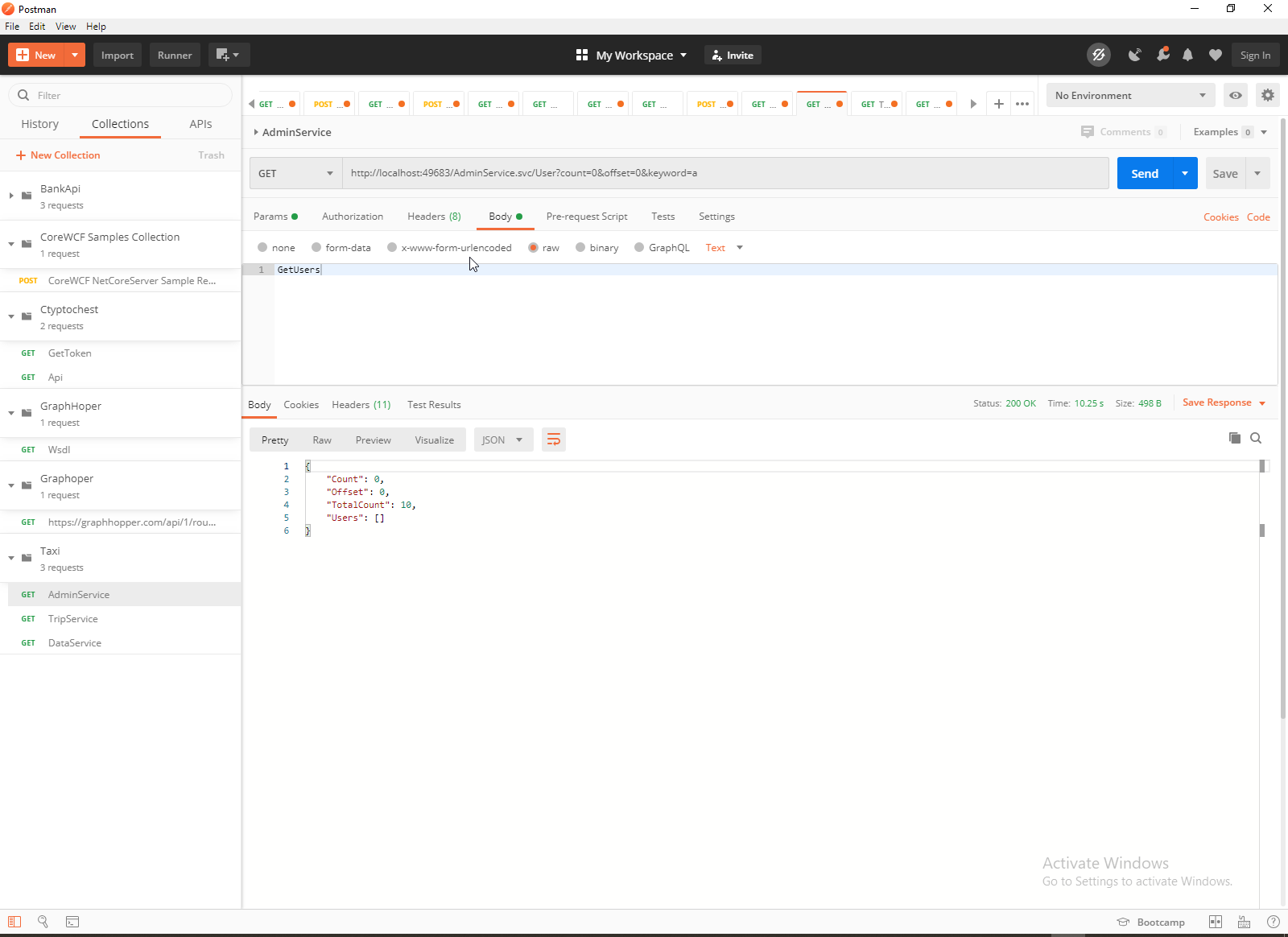Viewport: 1288px width, 937px height.
Task: Open the notifications bell icon
Action: pos(1187,55)
